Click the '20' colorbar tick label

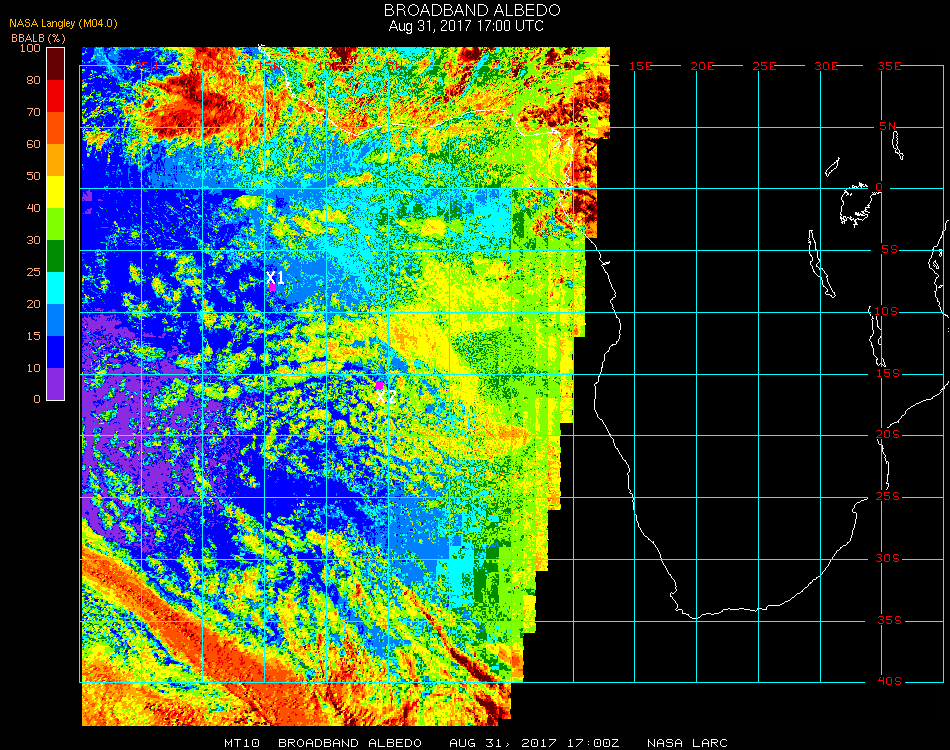pos(33,304)
